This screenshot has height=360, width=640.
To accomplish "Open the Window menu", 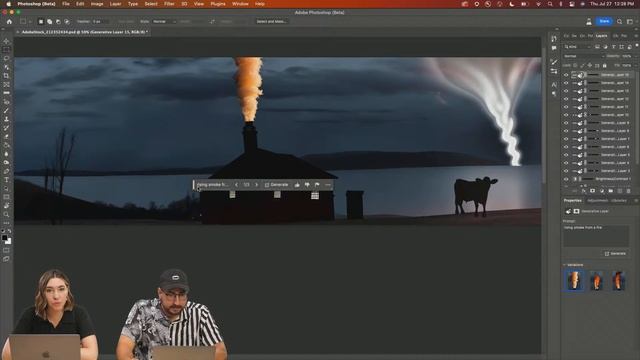I will tap(240, 4).
